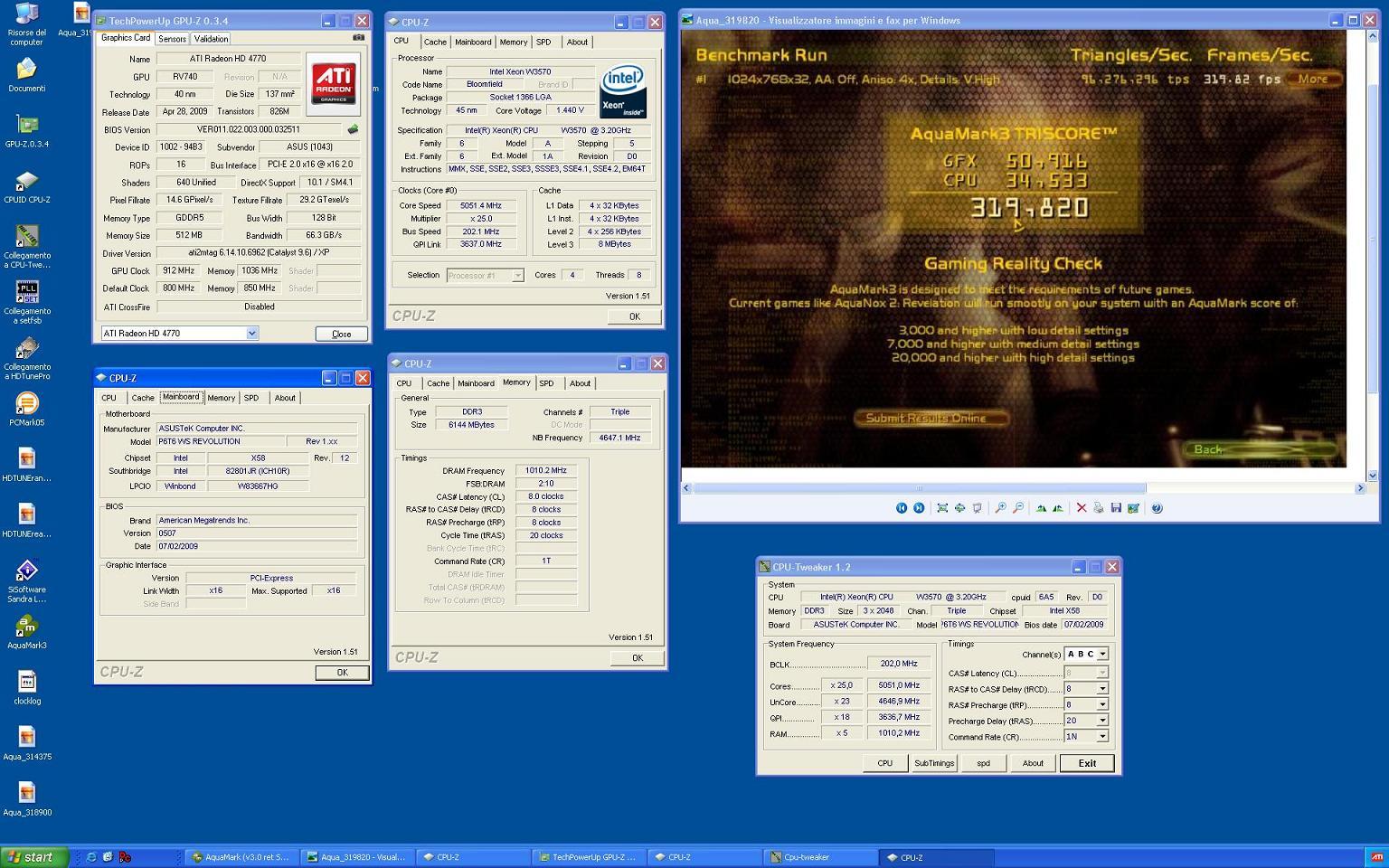Rotate image clockwise in picture viewer
This screenshot has height=868, width=1389.
(1041, 508)
